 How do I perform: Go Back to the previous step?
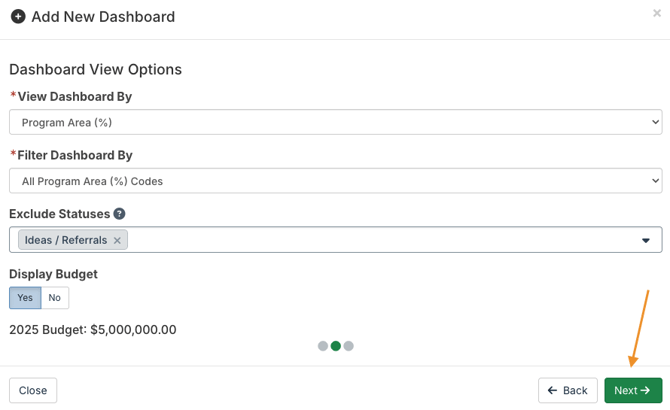[x=567, y=390]
